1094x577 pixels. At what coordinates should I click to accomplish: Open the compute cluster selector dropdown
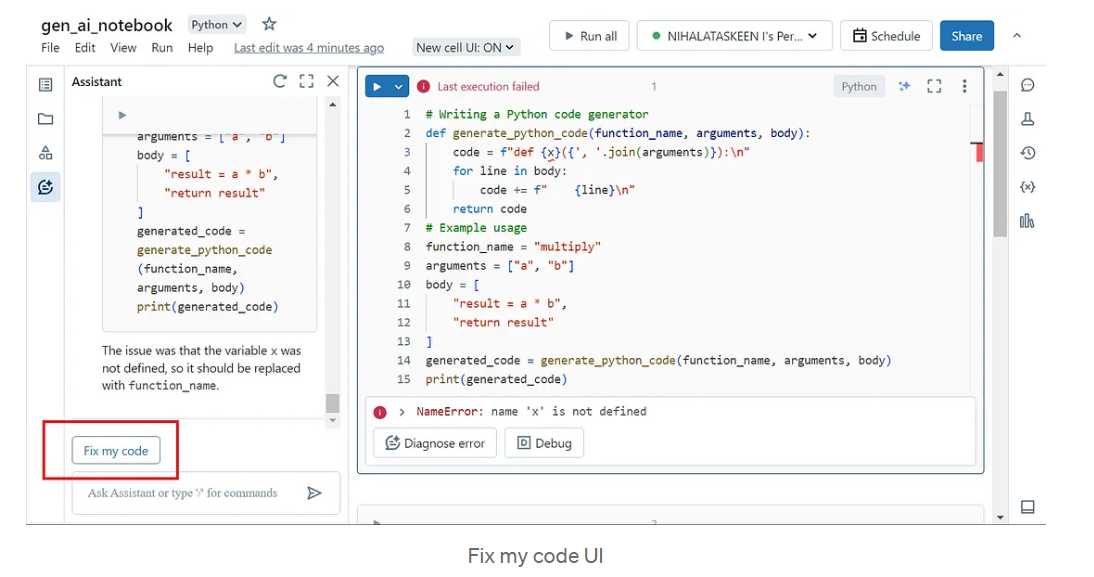tap(734, 36)
